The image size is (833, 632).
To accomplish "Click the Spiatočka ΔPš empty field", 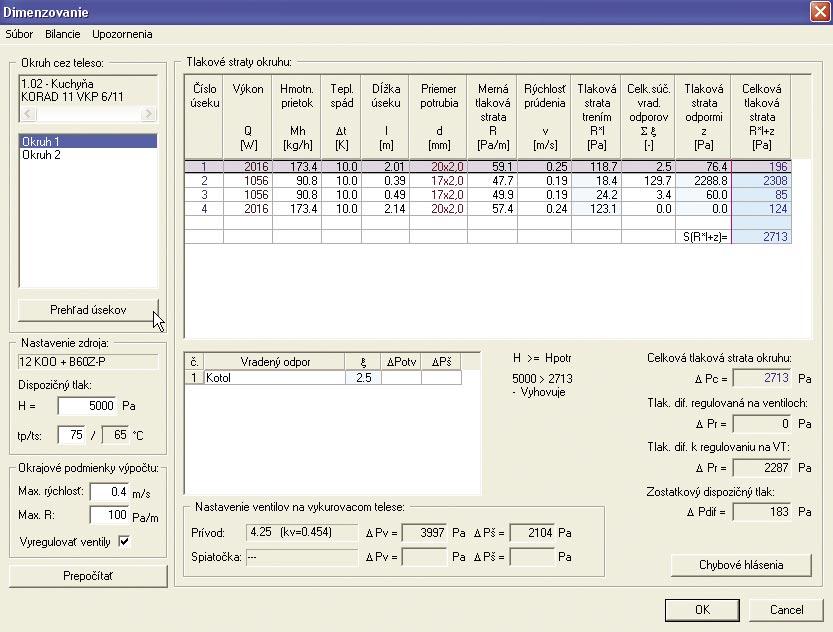I will [532, 557].
